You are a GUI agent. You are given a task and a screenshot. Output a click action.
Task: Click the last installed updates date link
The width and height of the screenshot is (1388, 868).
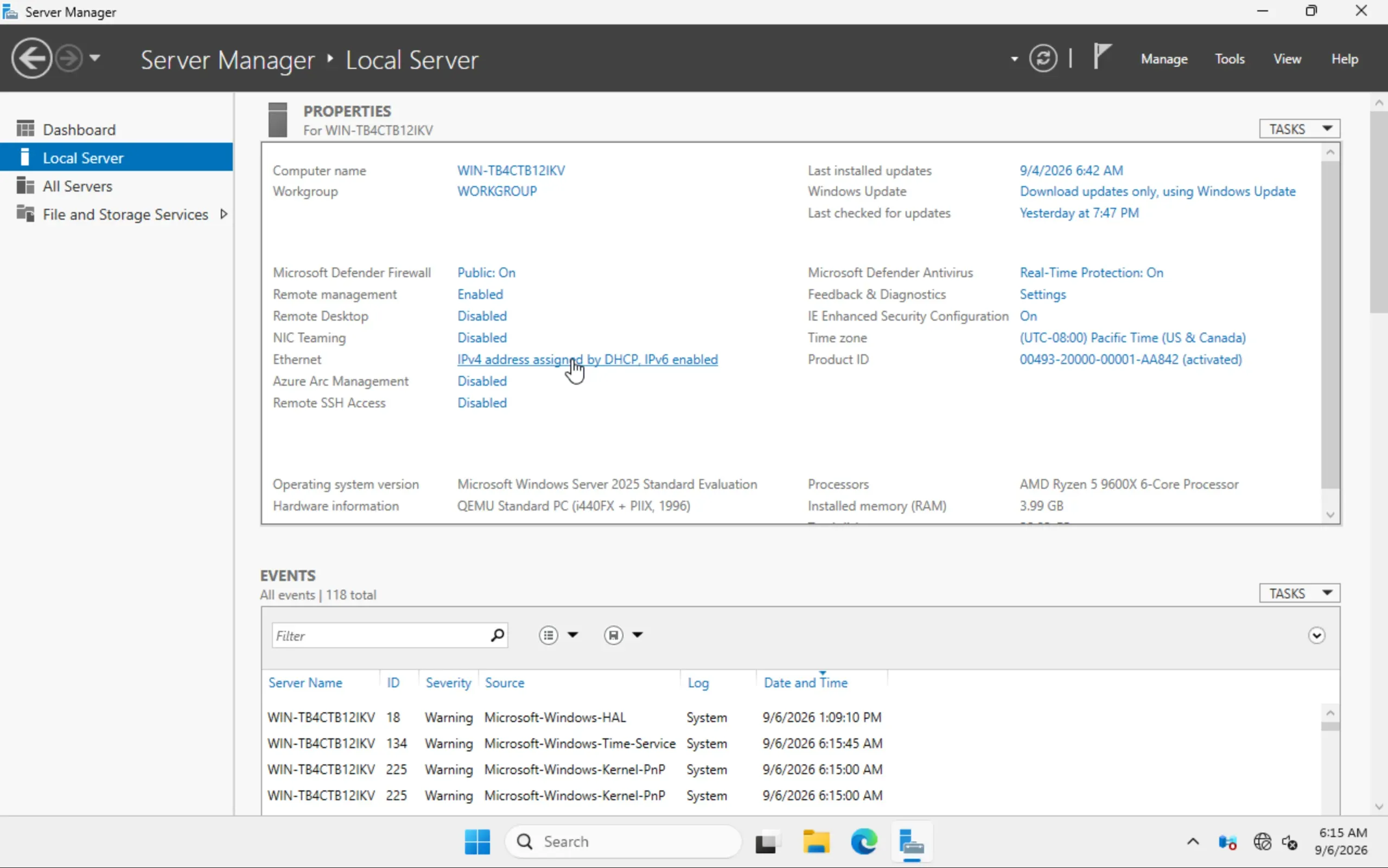tap(1071, 170)
